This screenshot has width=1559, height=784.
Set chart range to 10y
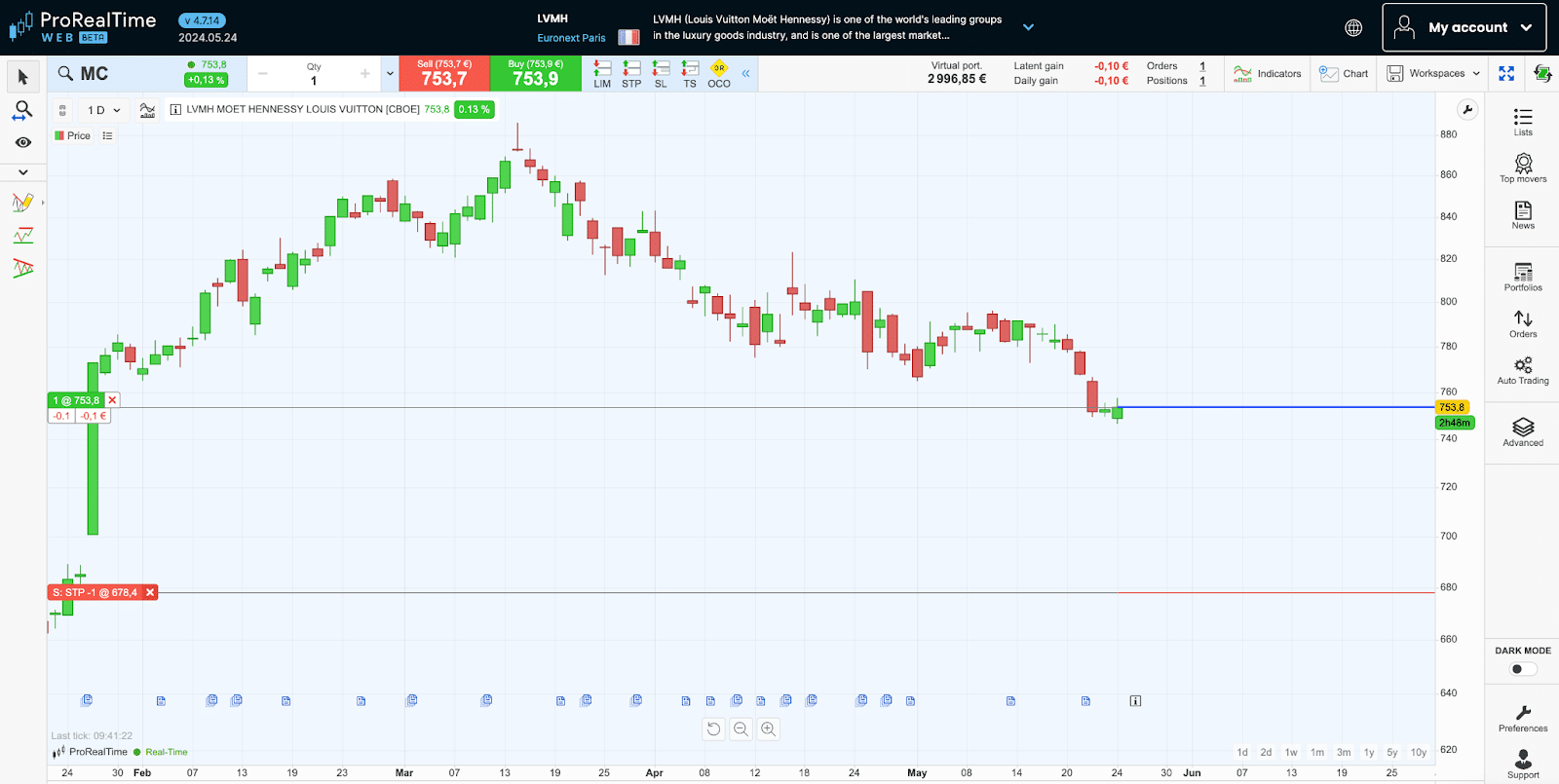1419,752
